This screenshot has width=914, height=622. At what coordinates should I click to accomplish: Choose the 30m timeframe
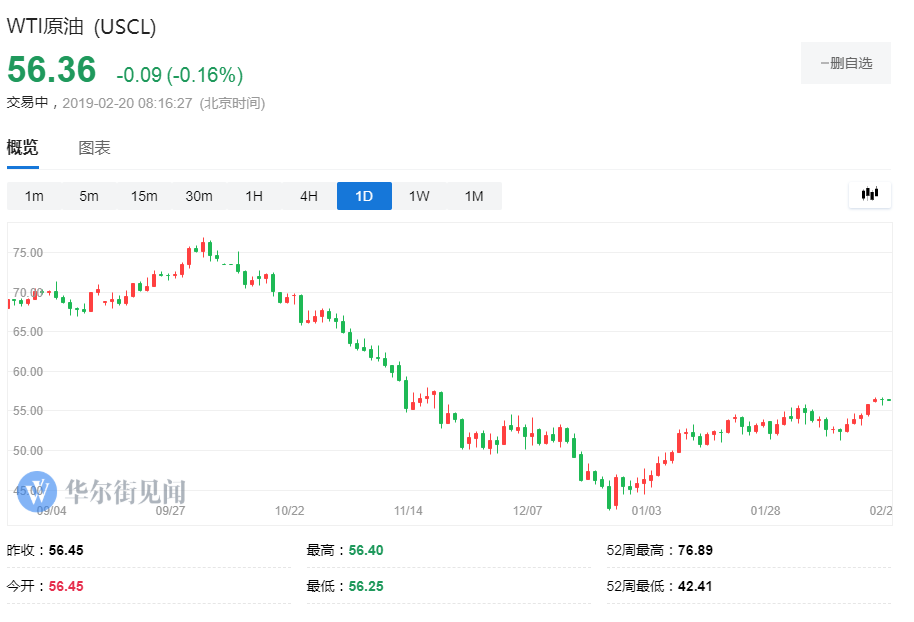pos(199,196)
